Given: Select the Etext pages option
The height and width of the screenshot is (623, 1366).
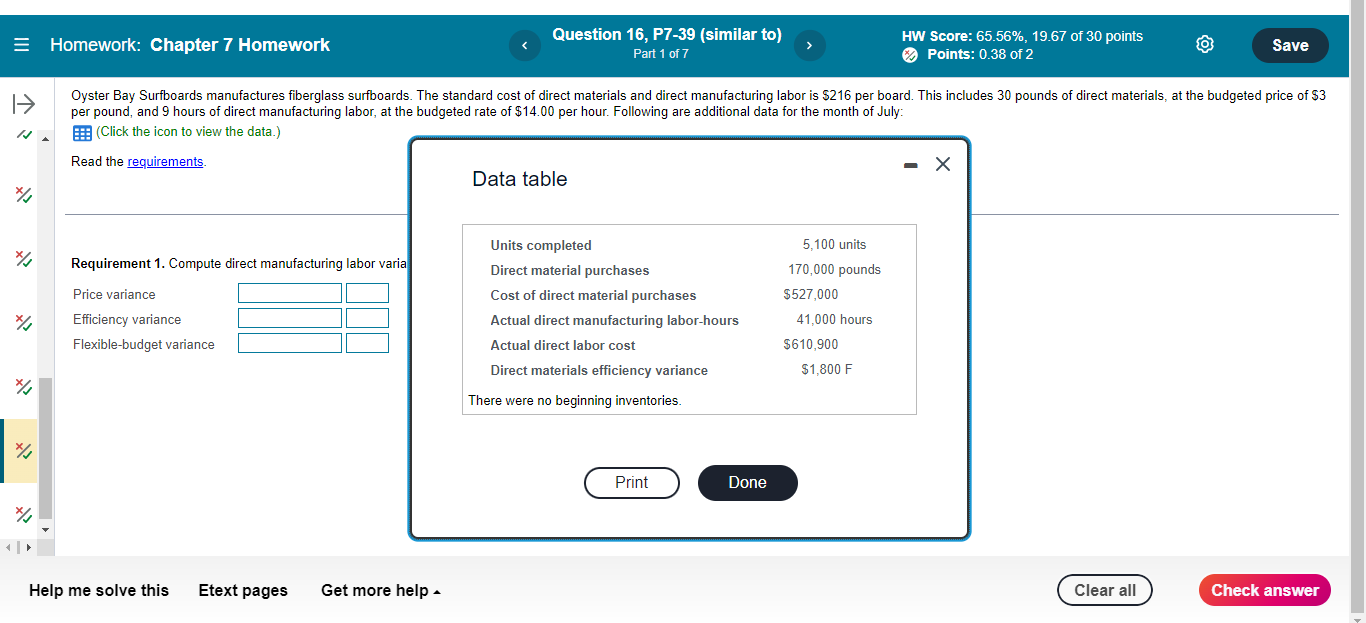Looking at the screenshot, I should (x=242, y=590).
